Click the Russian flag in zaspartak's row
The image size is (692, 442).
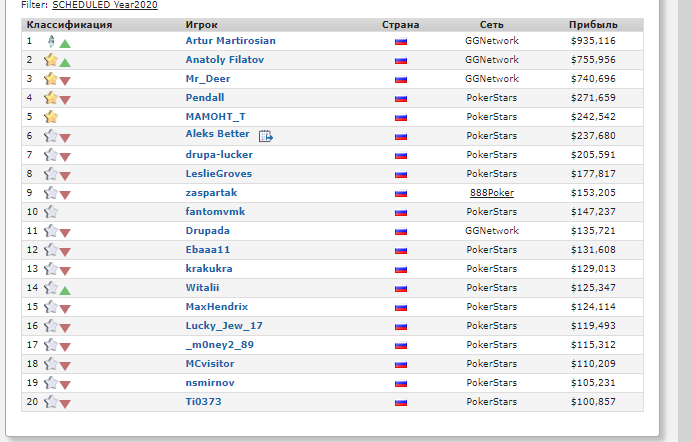click(x=401, y=193)
